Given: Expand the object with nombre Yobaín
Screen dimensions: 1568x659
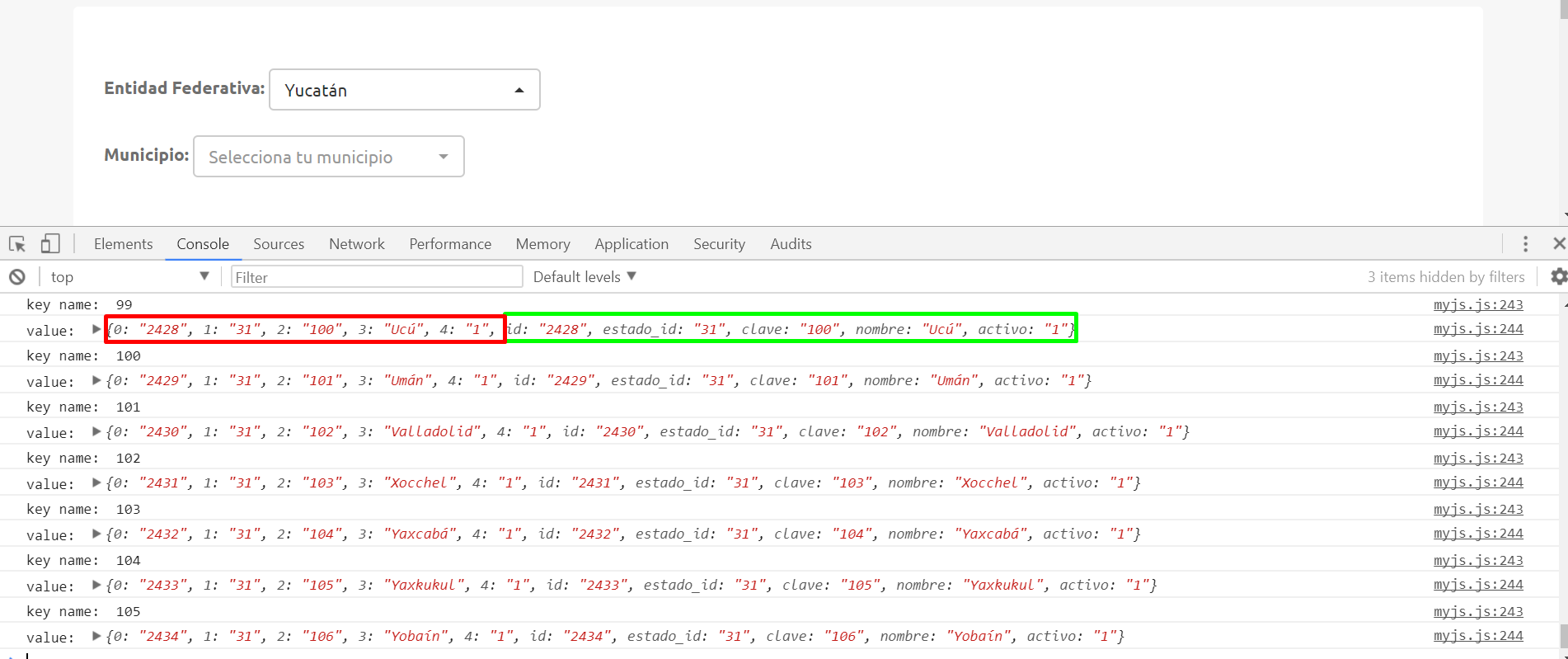Looking at the screenshot, I should (96, 636).
